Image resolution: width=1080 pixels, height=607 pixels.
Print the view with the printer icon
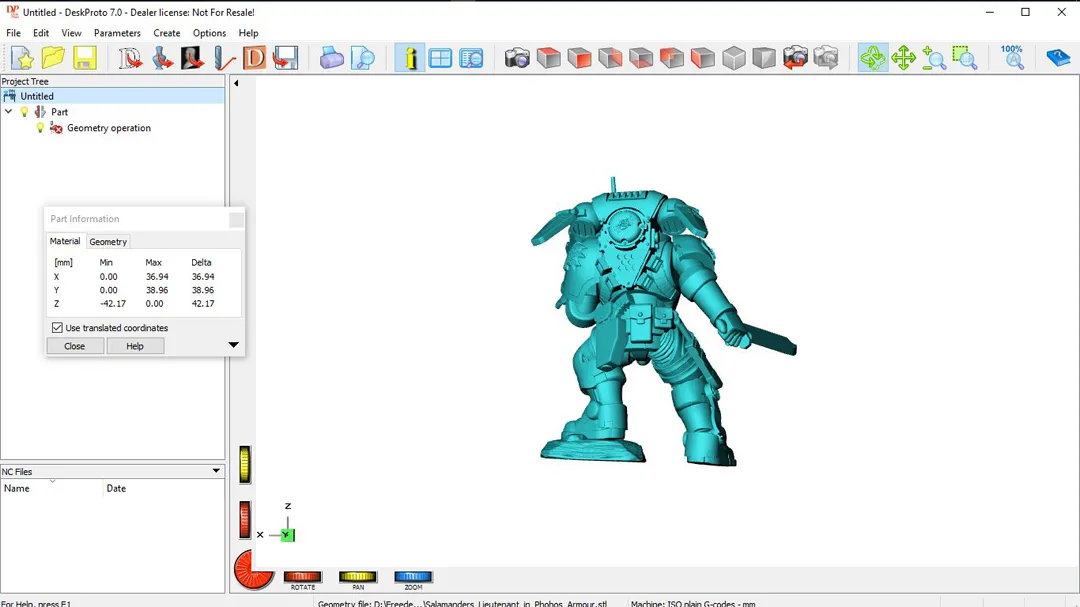[x=331, y=59]
